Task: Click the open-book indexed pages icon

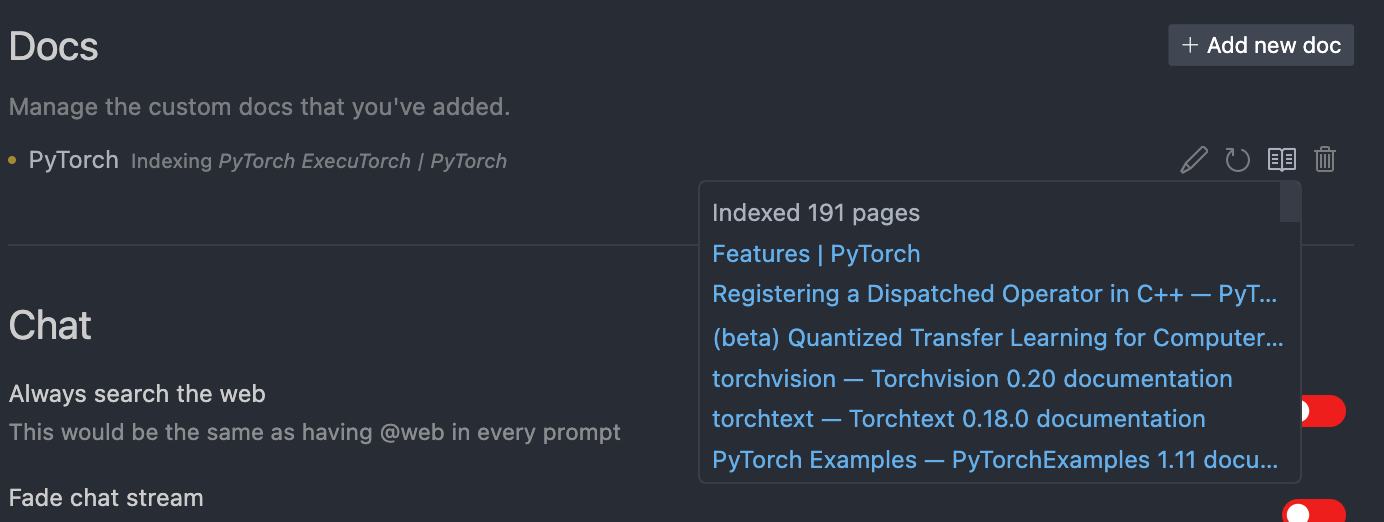Action: pyautogui.click(x=1282, y=160)
